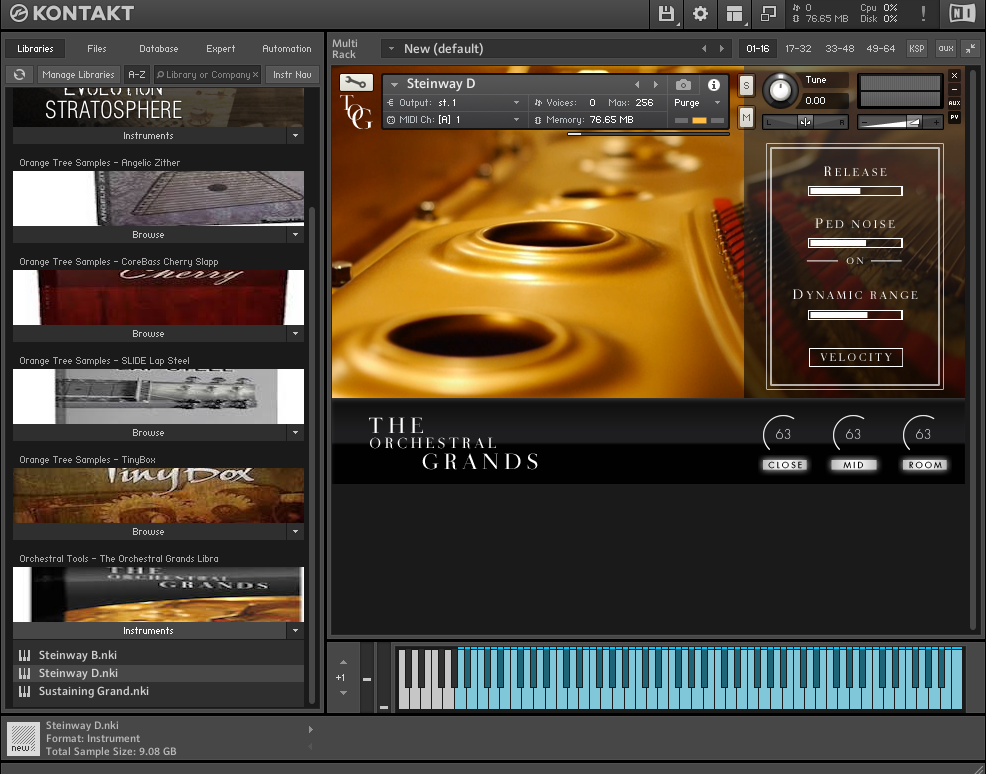This screenshot has height=774, width=986.
Task: Adjust the Dynamic Range slider
Action: pos(855,315)
